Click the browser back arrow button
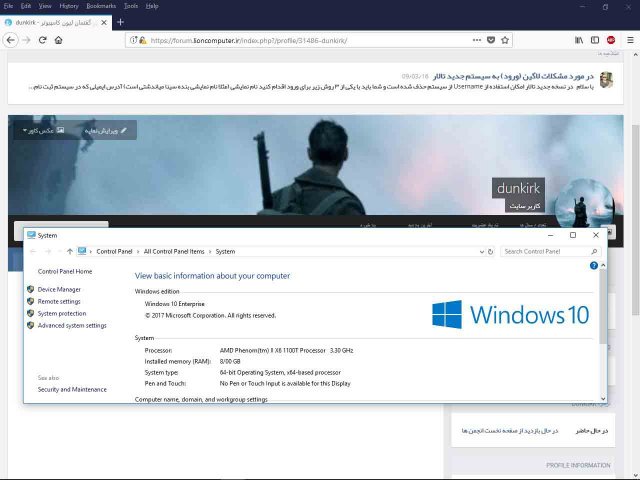 point(11,40)
